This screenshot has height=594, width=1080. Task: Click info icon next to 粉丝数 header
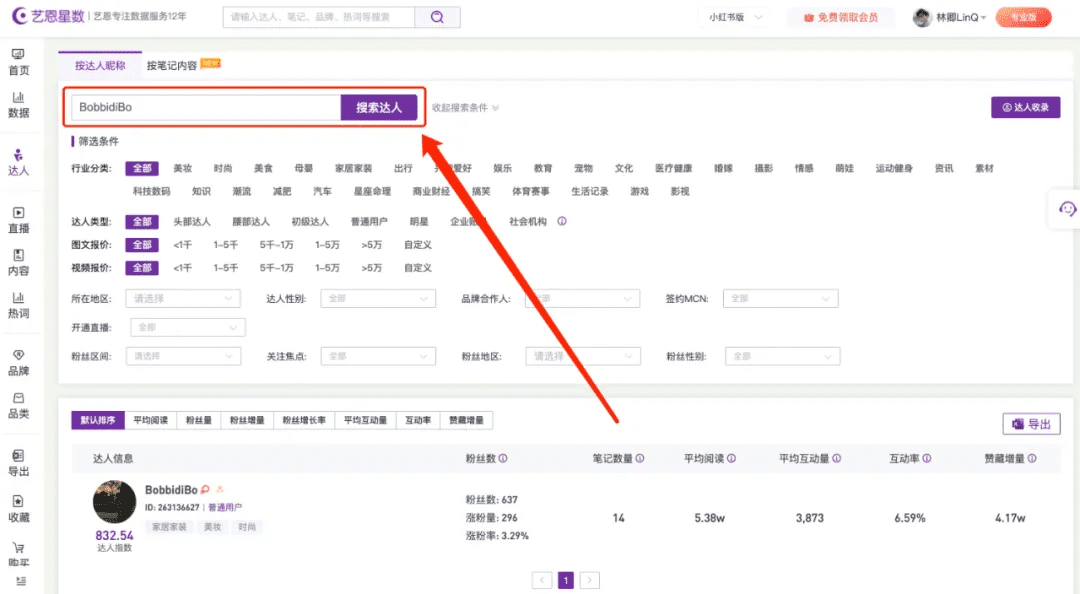tap(503, 458)
